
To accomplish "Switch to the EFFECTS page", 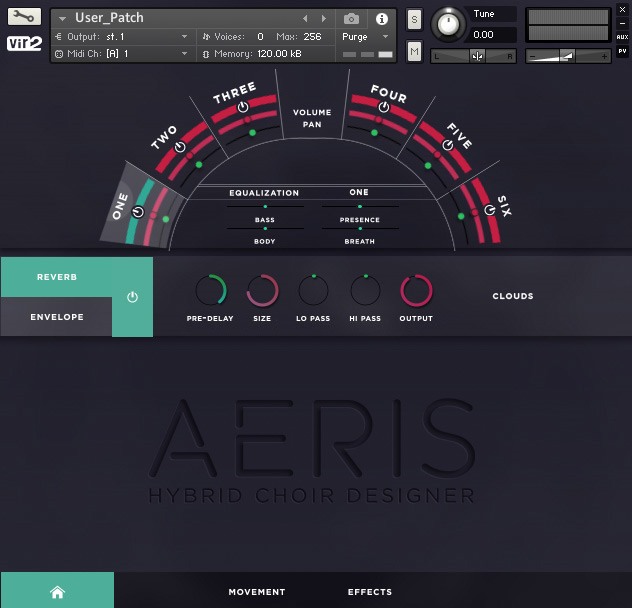I will (370, 592).
